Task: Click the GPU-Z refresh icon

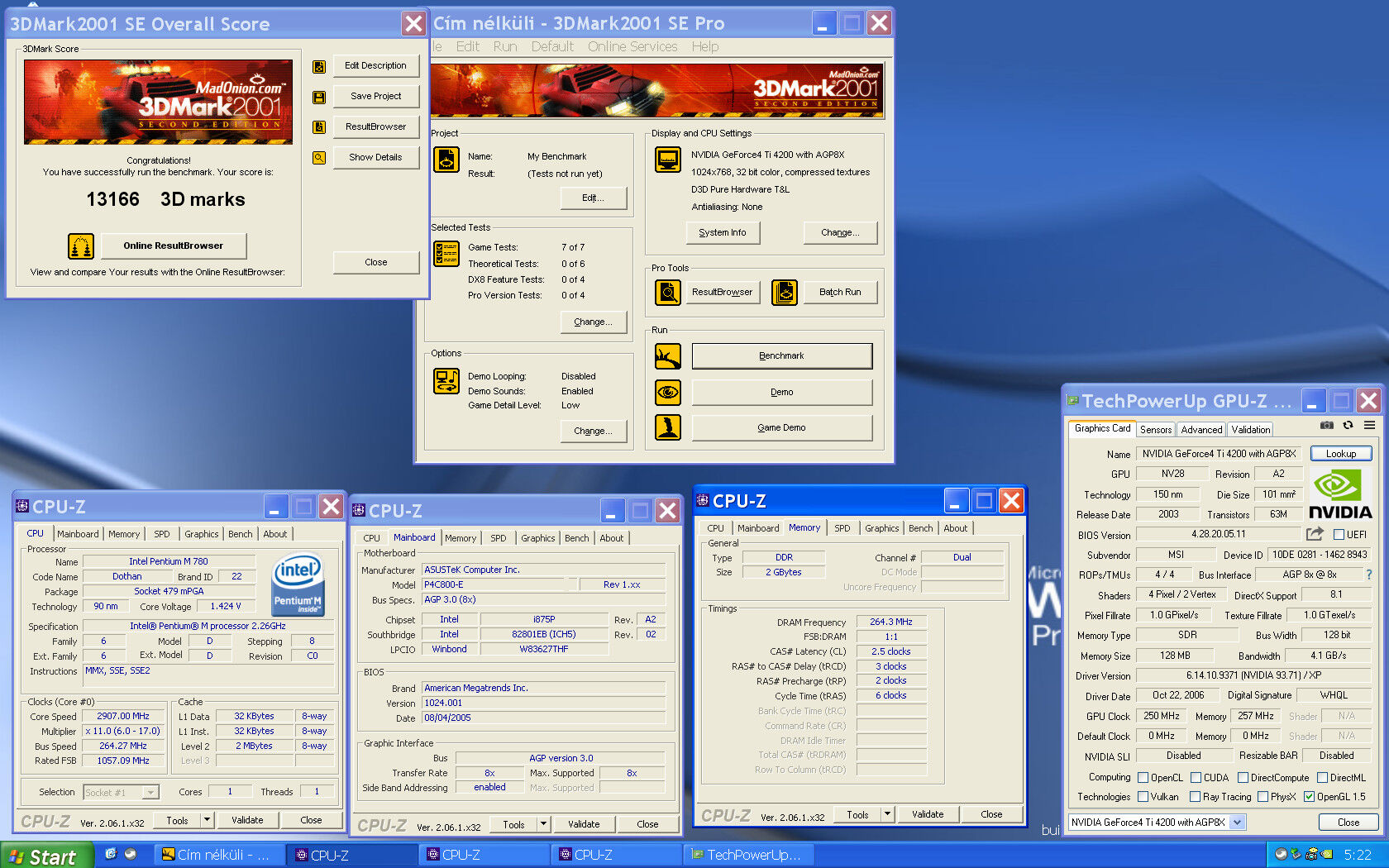Action: (1348, 426)
